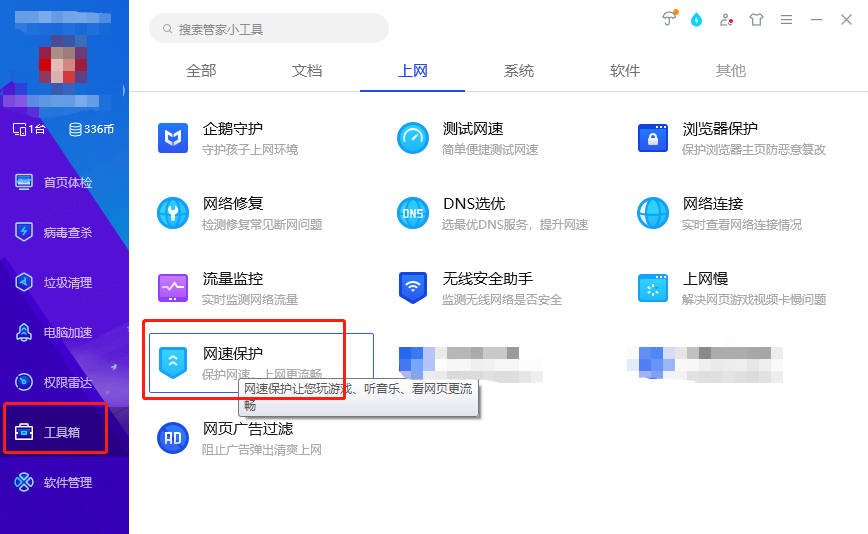This screenshot has width=868, height=534.
Task: Focus the 搜索管家小工具 search field
Action: [269, 28]
